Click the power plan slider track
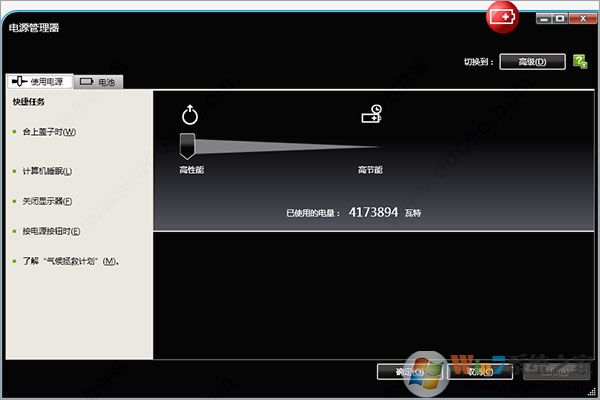Image resolution: width=600 pixels, height=400 pixels. 287,147
